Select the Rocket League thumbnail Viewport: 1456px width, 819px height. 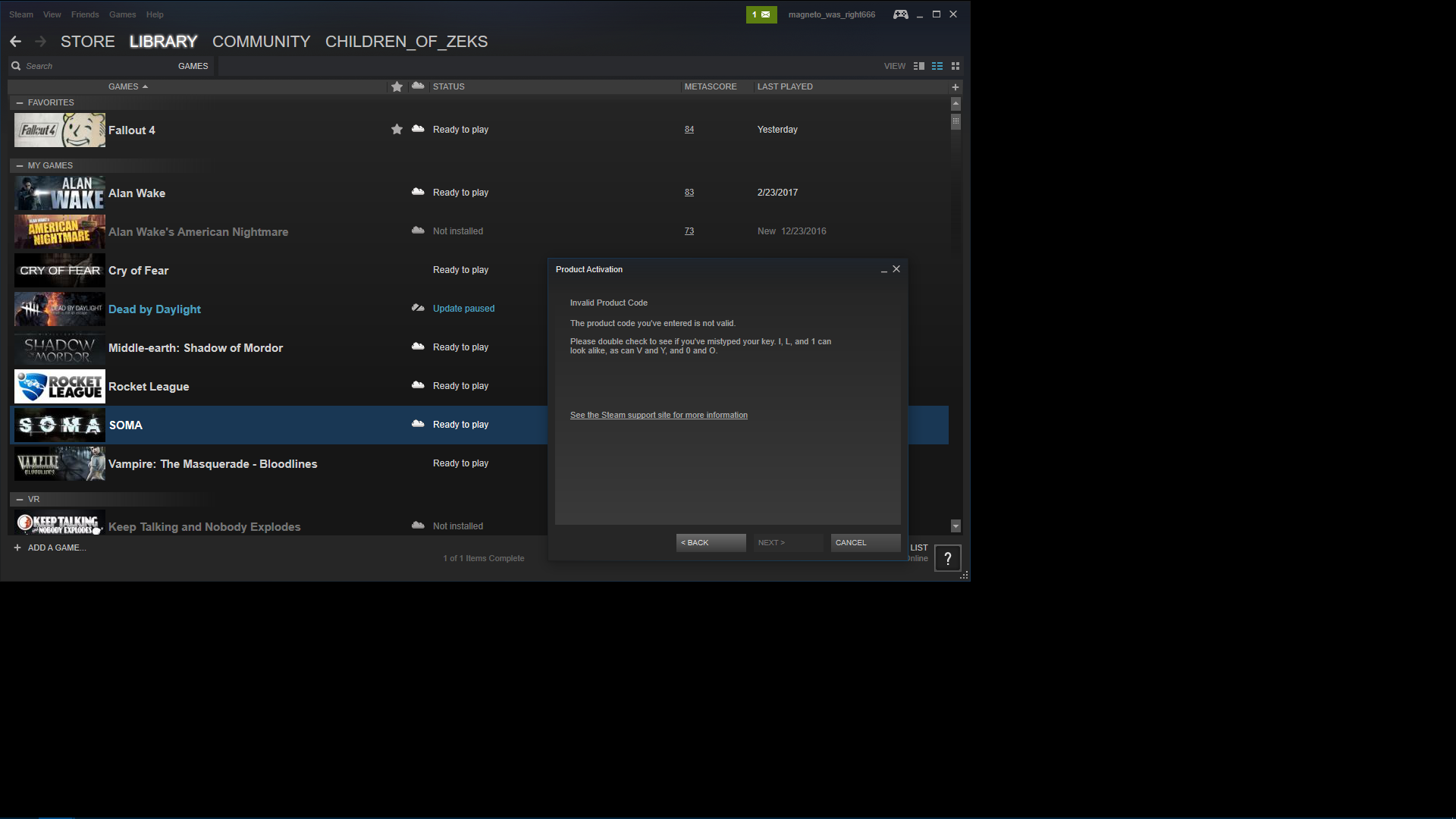click(x=60, y=387)
